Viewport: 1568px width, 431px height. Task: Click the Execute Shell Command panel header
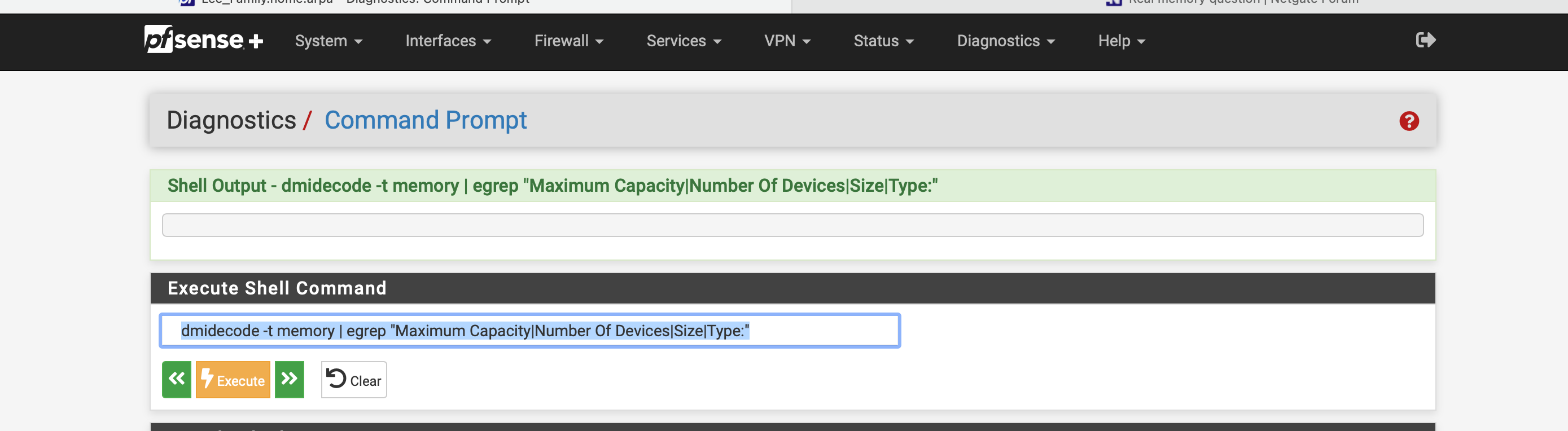coord(792,288)
